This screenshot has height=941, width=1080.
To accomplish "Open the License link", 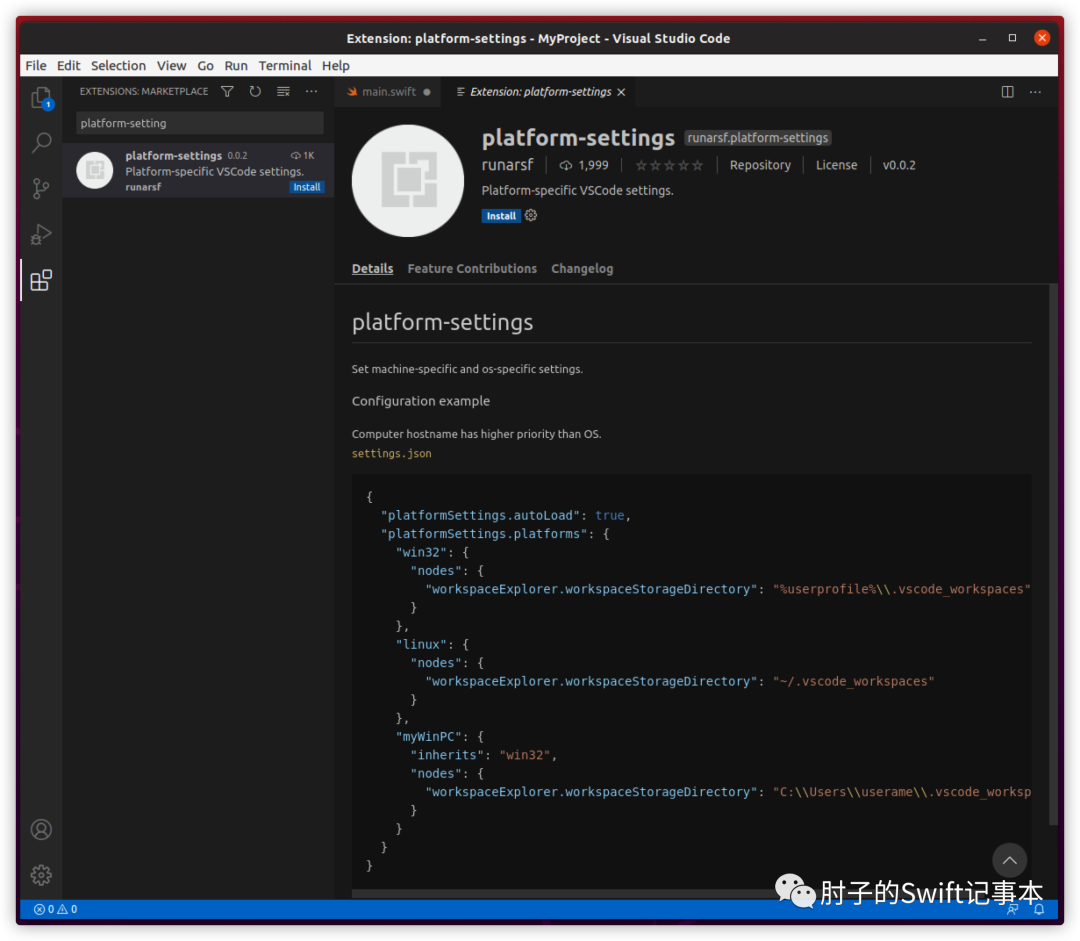I will tap(836, 165).
